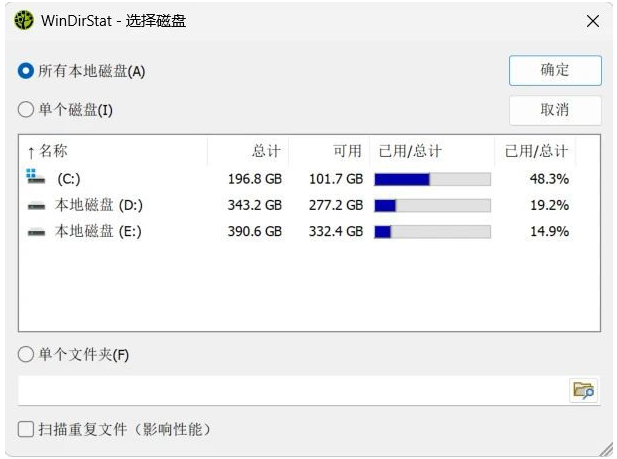Open the folder browse icon button
The height and width of the screenshot is (459, 617).
(583, 390)
